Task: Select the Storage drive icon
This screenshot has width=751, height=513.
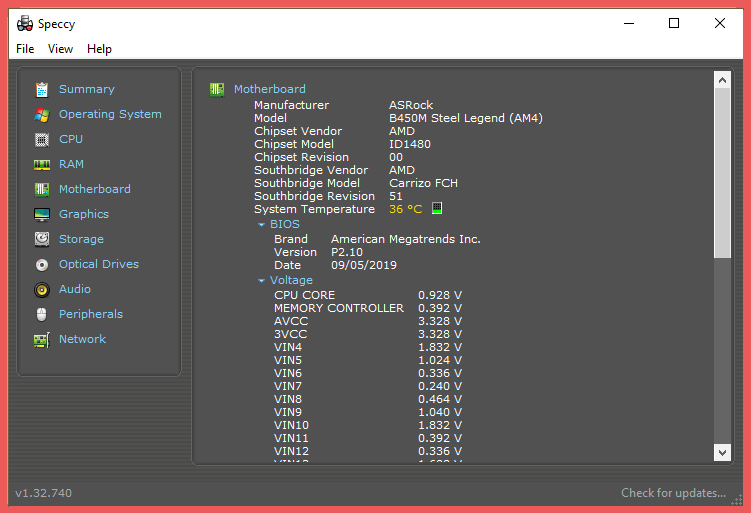Action: pyautogui.click(x=42, y=239)
